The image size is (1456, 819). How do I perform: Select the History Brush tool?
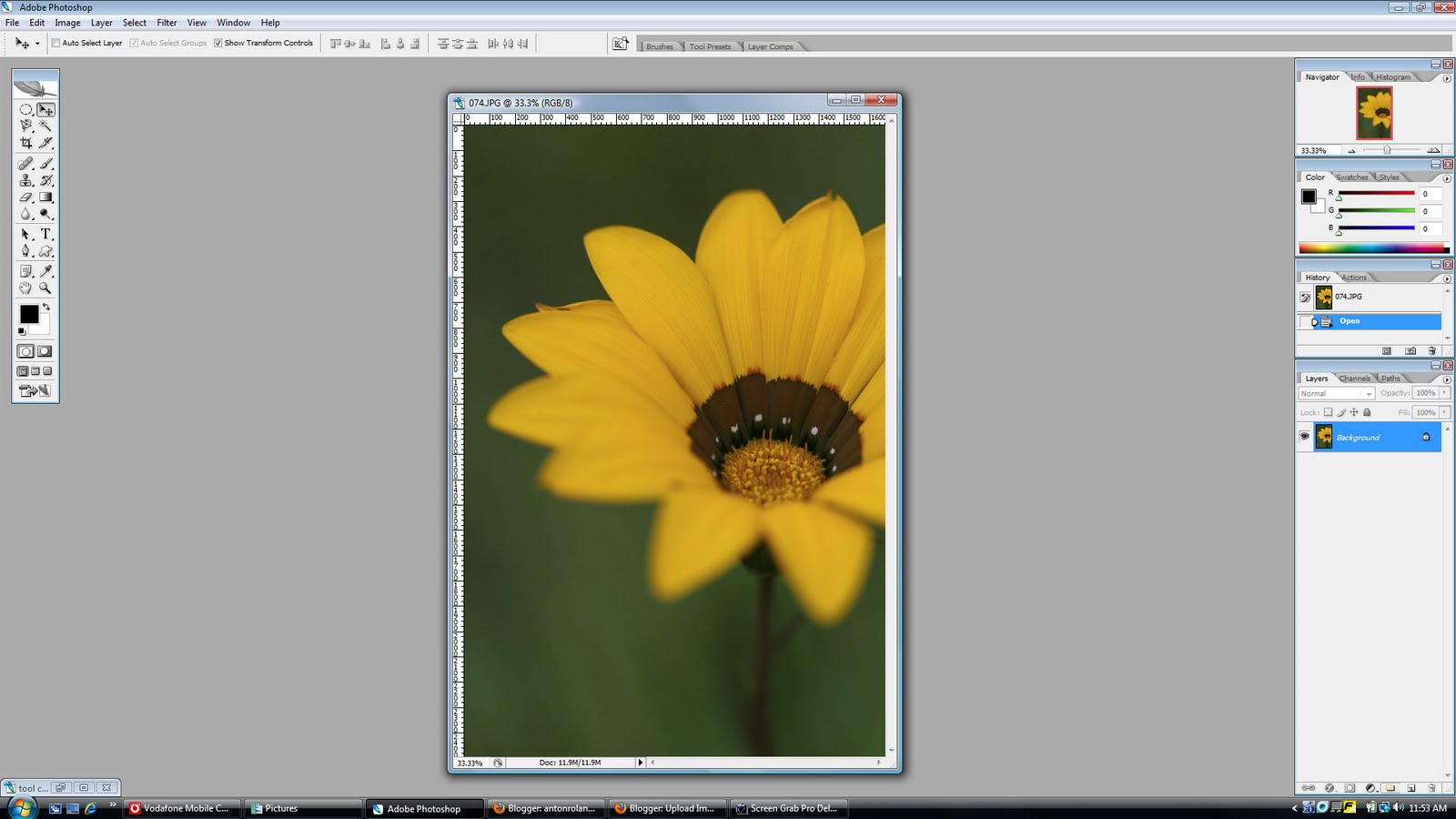pyautogui.click(x=45, y=180)
